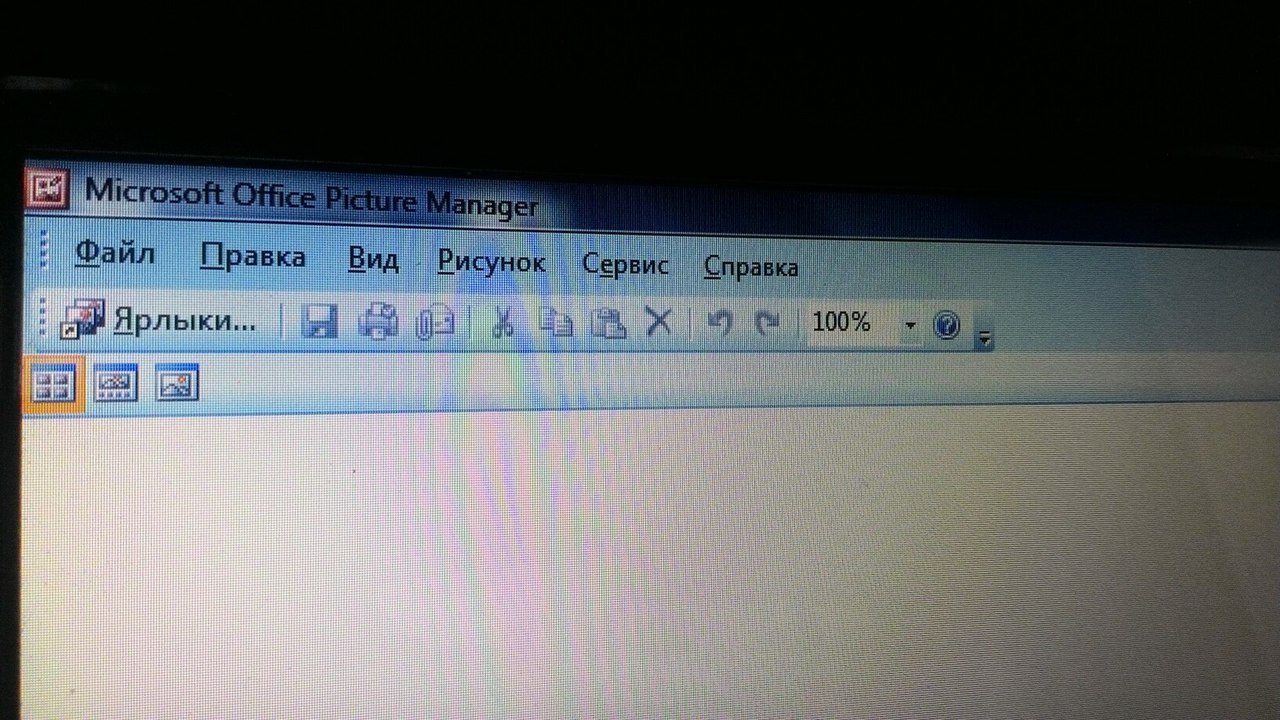The width and height of the screenshot is (1280, 720).
Task: Switch to Single Picture view
Action: tap(178, 383)
